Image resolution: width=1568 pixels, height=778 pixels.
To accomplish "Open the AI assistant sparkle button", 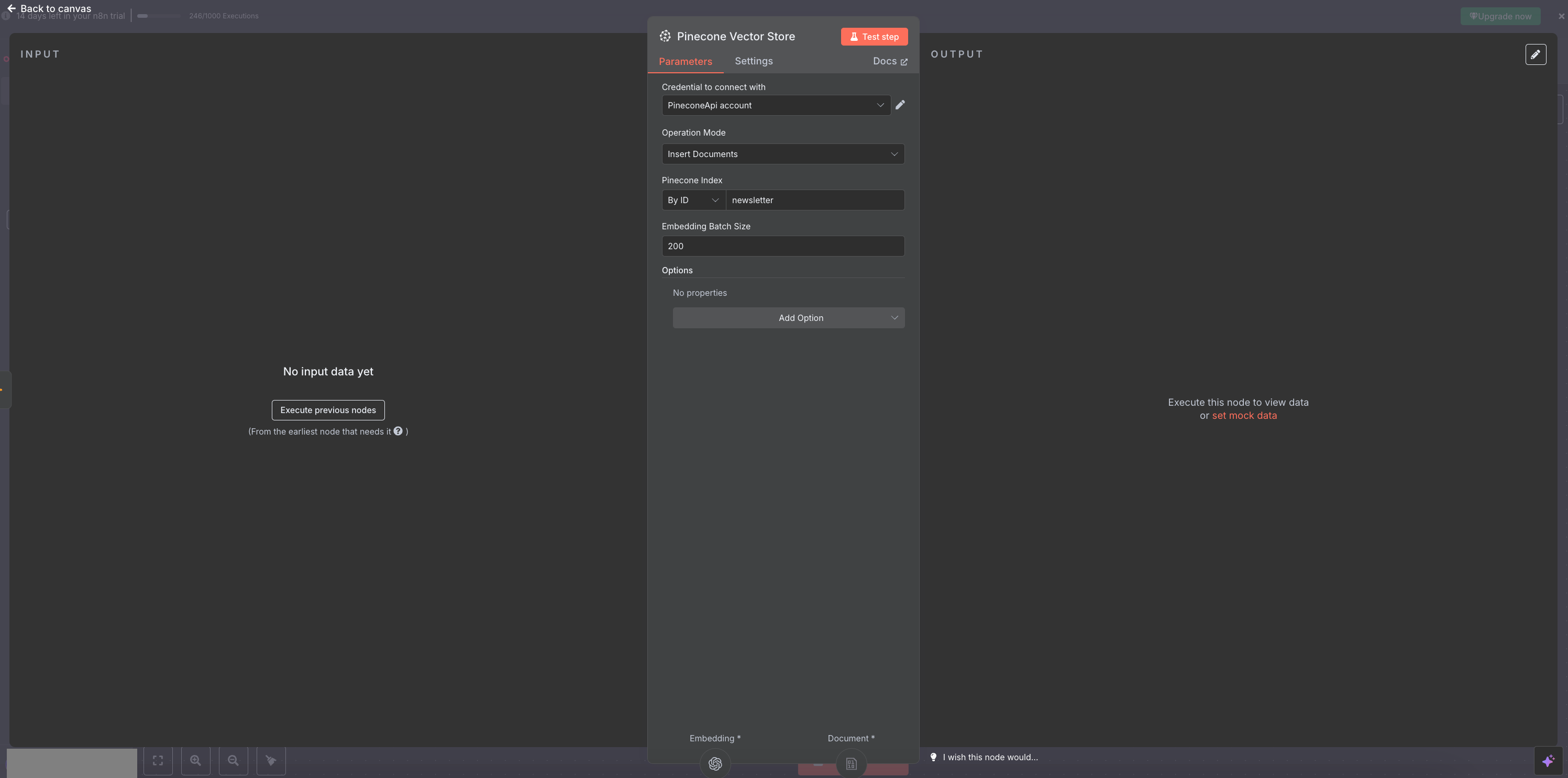I will [1548, 761].
